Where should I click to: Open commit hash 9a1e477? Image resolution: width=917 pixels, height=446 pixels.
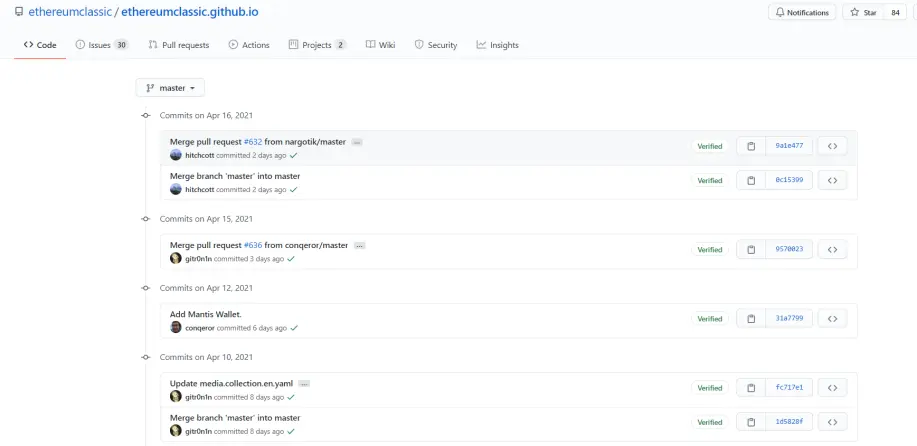pos(789,146)
